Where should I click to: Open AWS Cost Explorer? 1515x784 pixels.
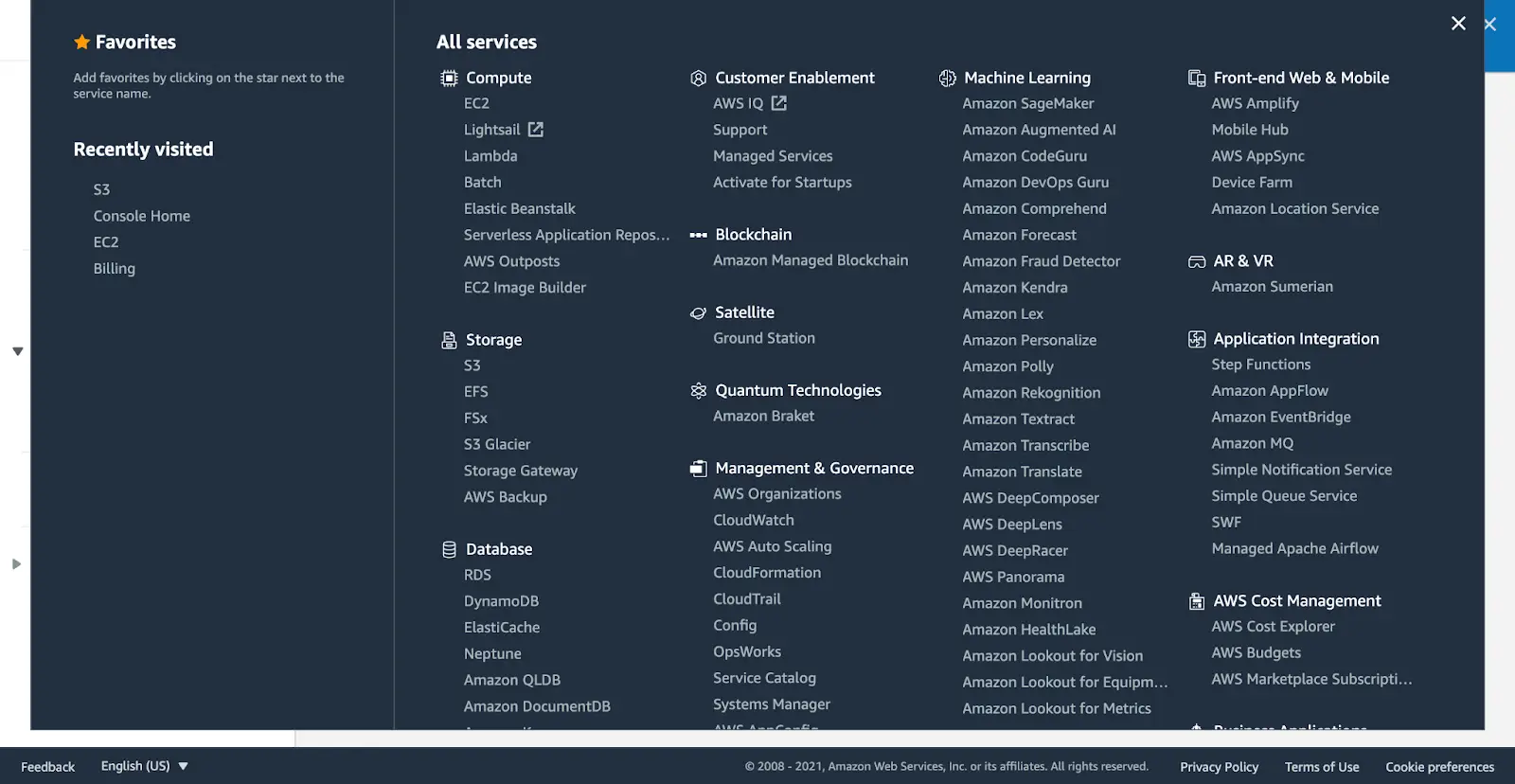1274,627
